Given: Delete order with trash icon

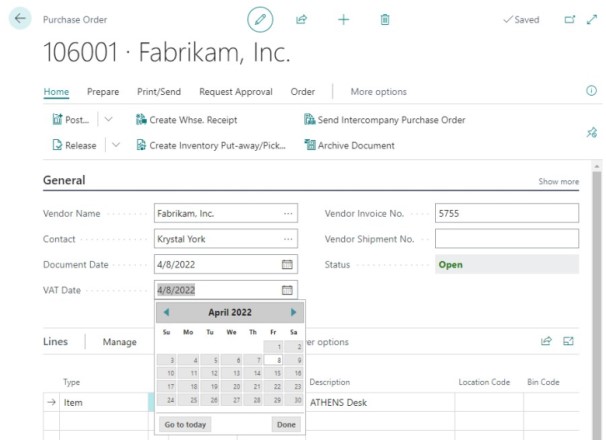Looking at the screenshot, I should (385, 19).
